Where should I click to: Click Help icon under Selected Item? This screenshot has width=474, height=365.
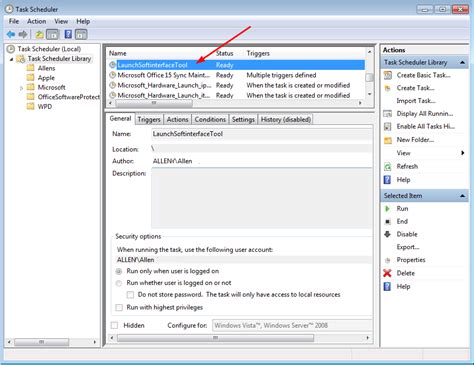coord(387,286)
